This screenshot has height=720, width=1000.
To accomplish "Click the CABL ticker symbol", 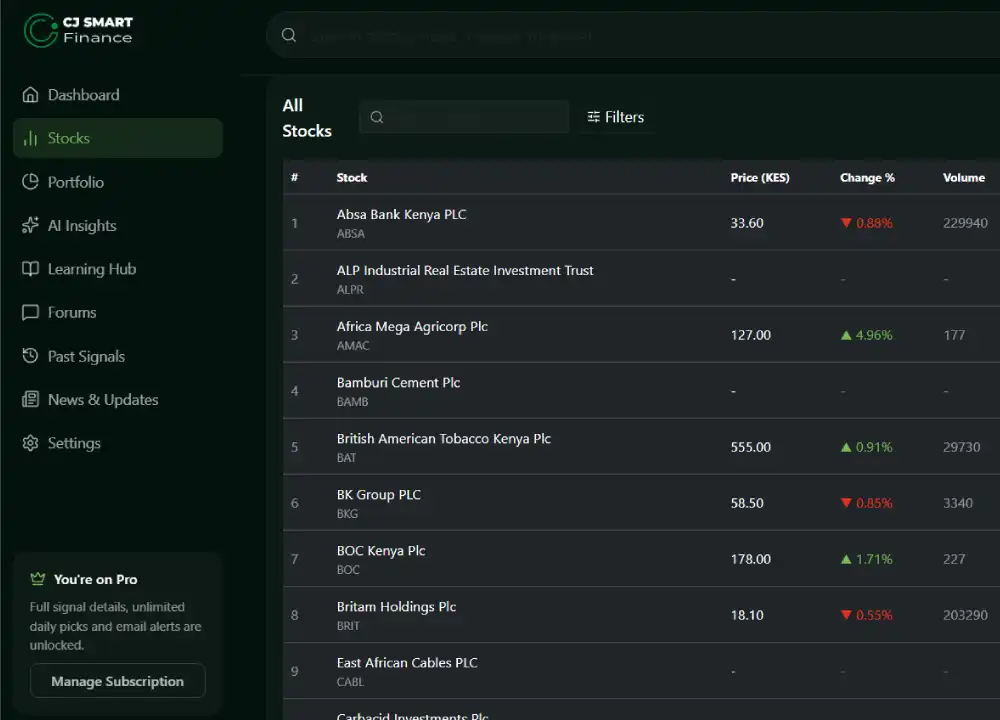I will [x=350, y=682].
